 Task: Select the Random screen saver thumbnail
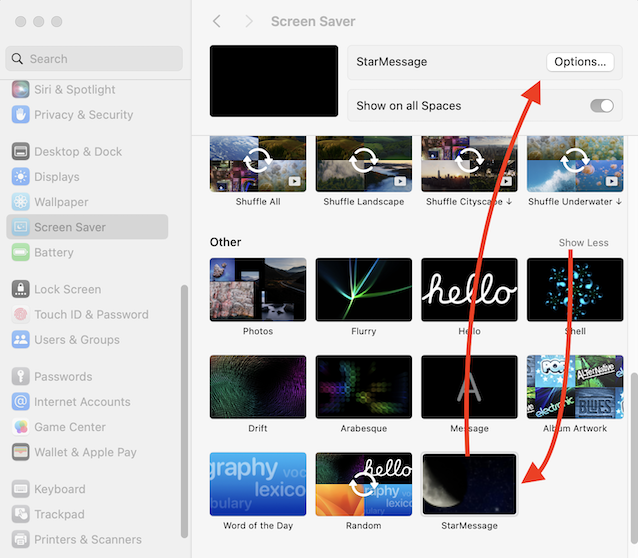click(364, 484)
